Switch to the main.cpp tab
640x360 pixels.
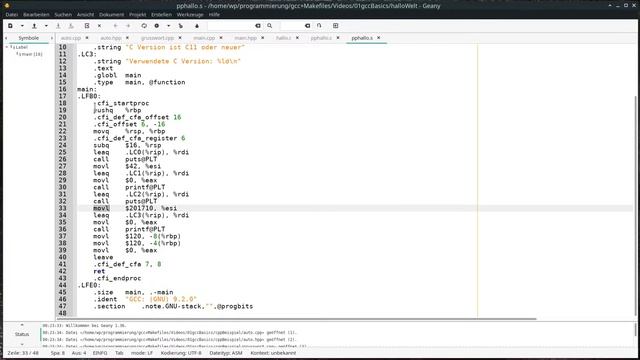pos(204,38)
